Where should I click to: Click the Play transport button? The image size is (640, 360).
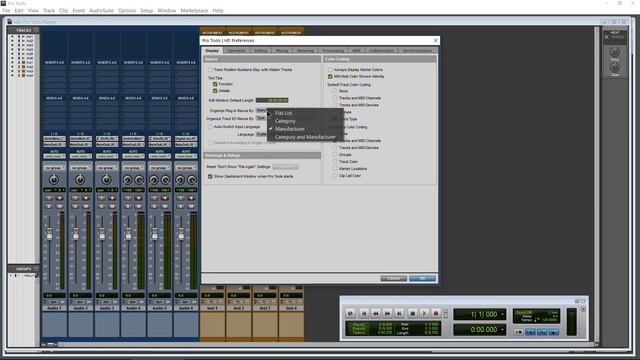424,313
